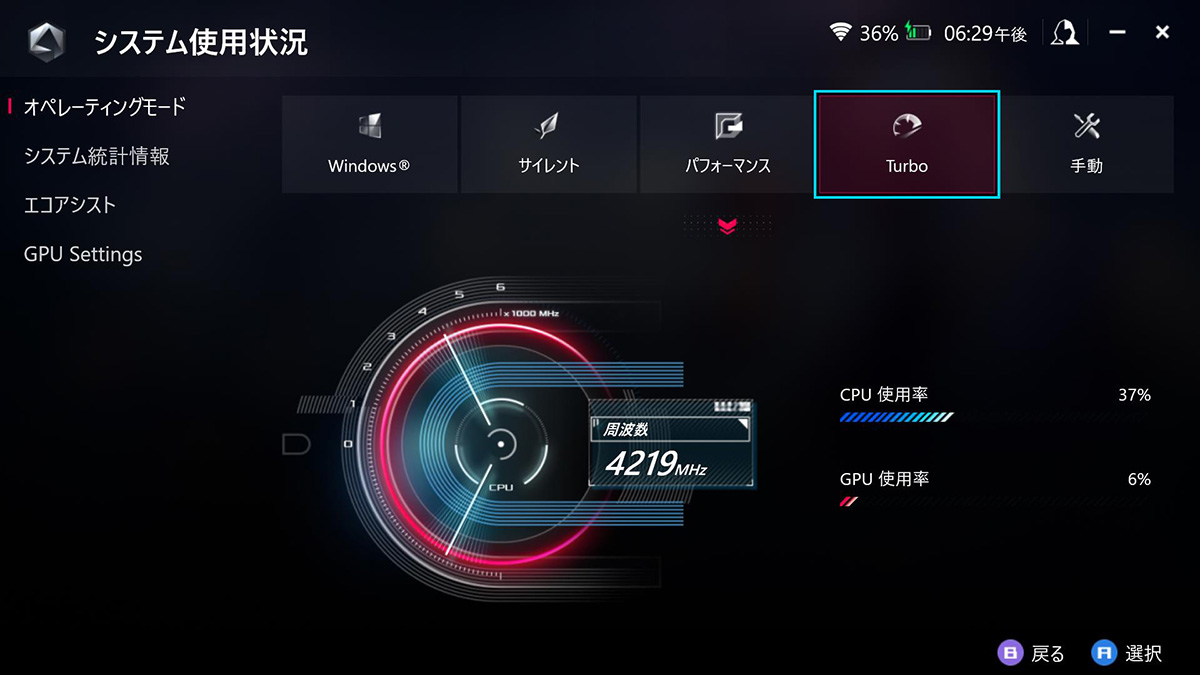Go to エコアシスト section

[70, 205]
